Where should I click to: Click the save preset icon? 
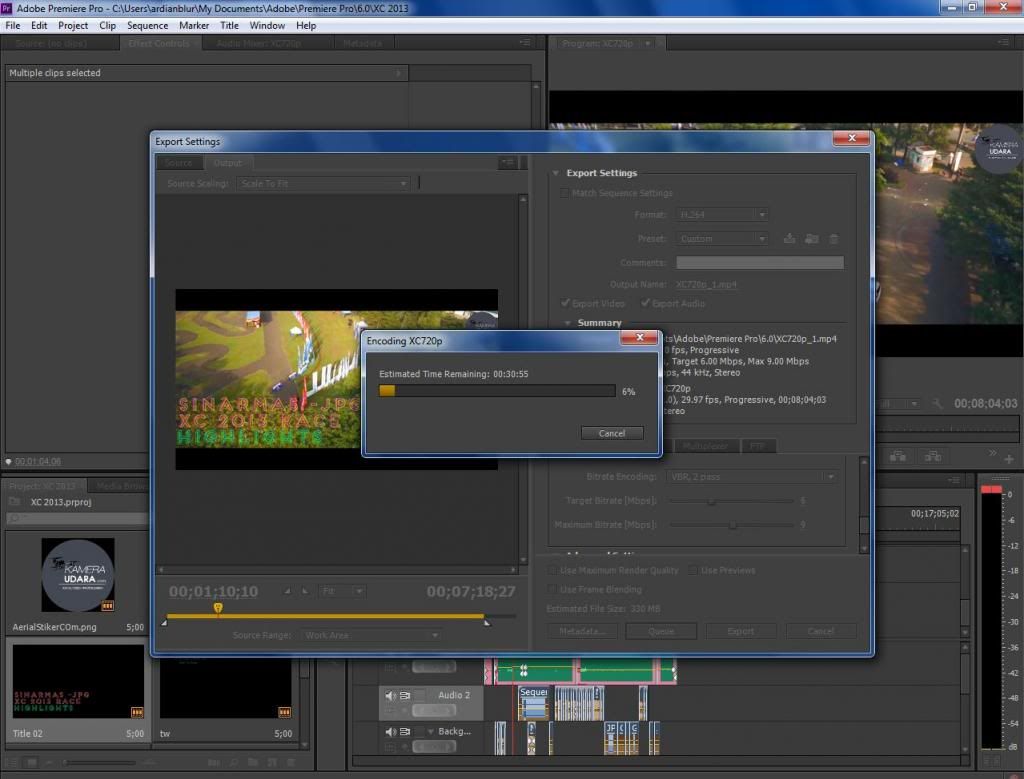[x=790, y=238]
